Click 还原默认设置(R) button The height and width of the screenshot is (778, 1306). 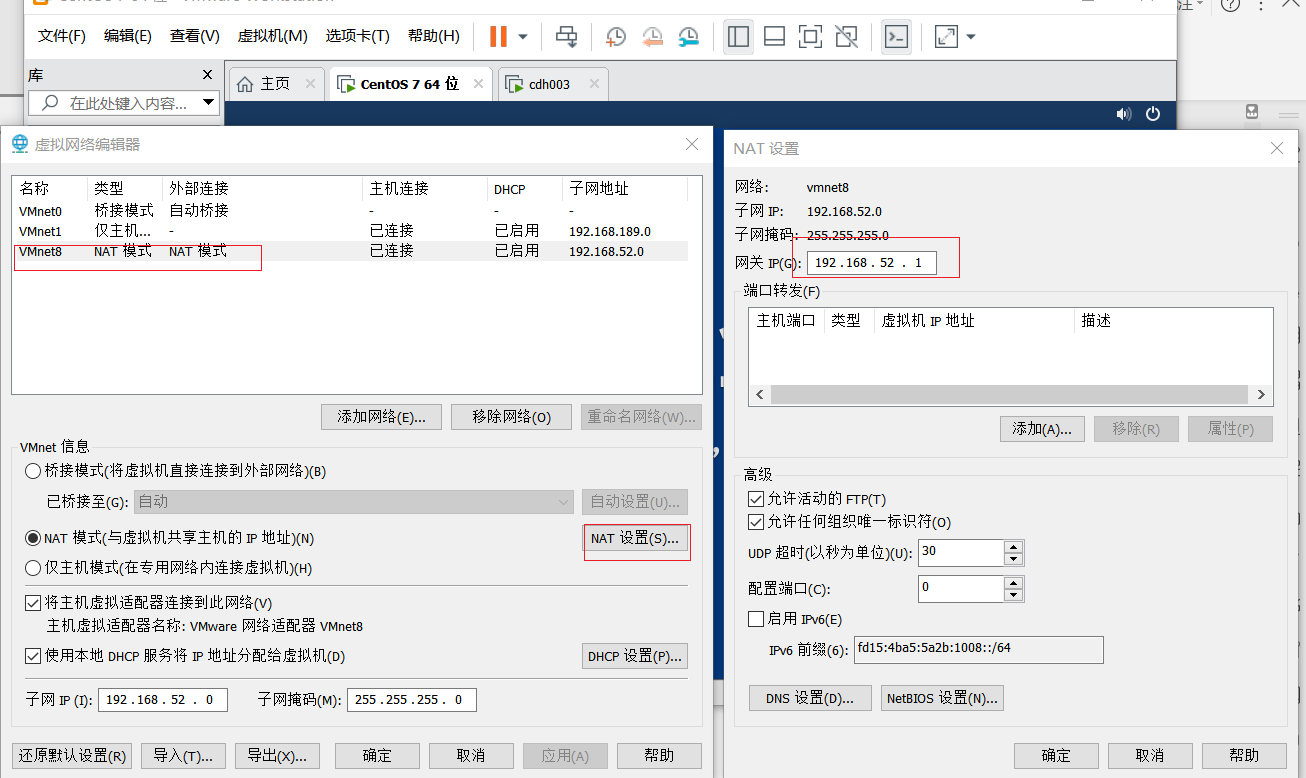coord(72,756)
